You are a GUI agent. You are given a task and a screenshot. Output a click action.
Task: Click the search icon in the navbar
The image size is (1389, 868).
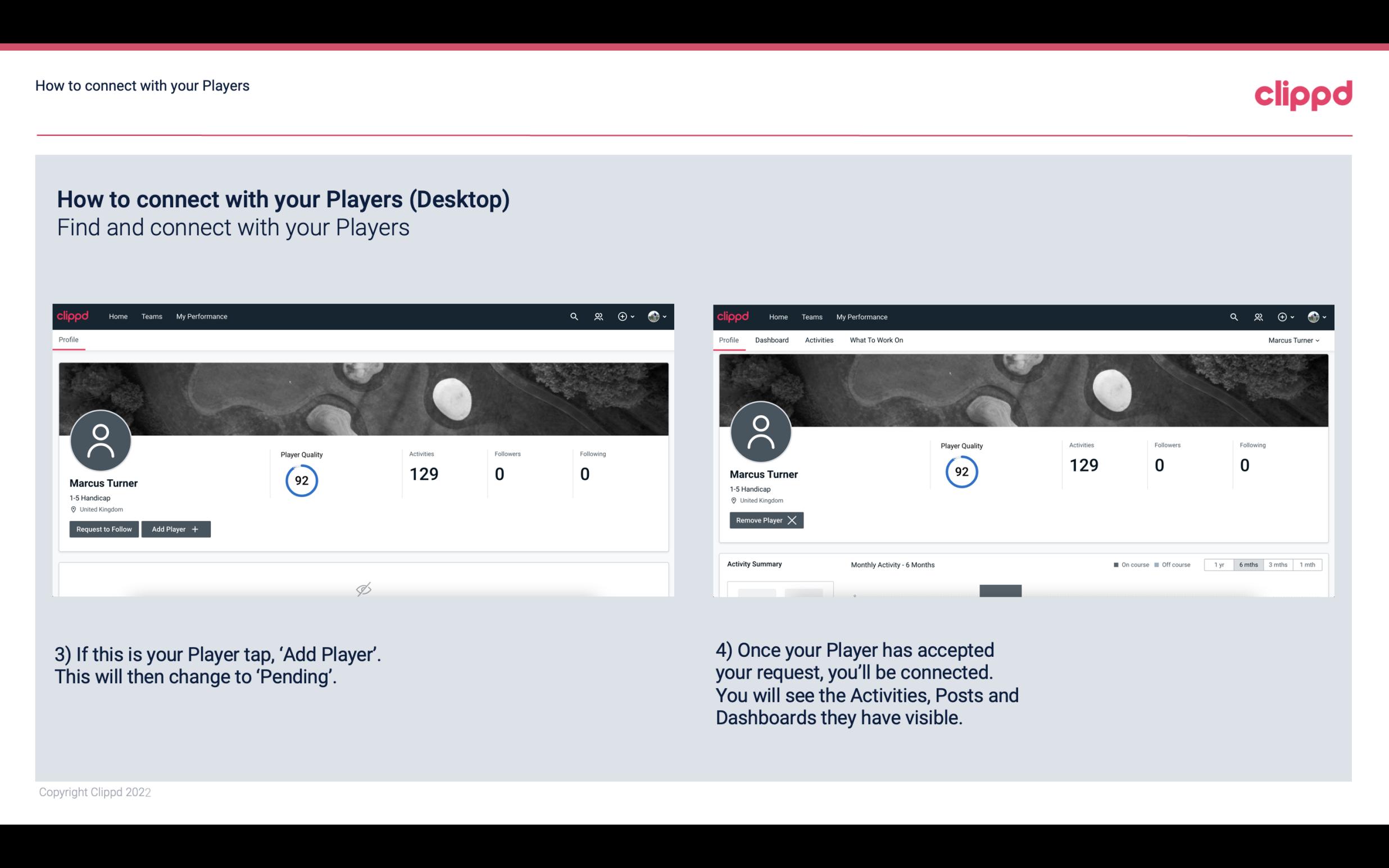pyautogui.click(x=573, y=317)
